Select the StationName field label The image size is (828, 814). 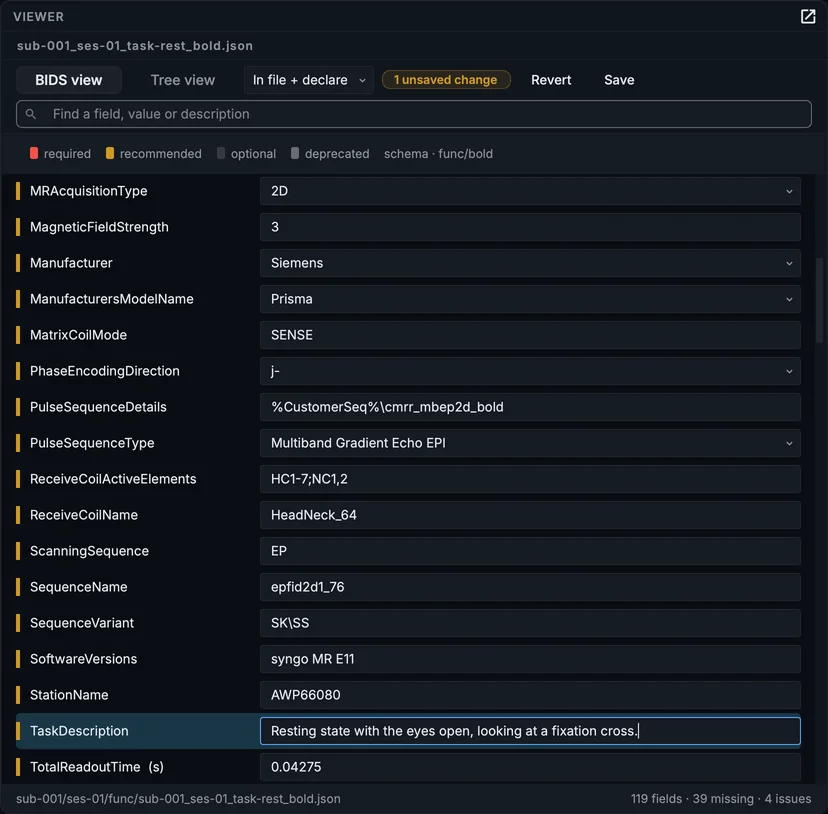tap(69, 695)
